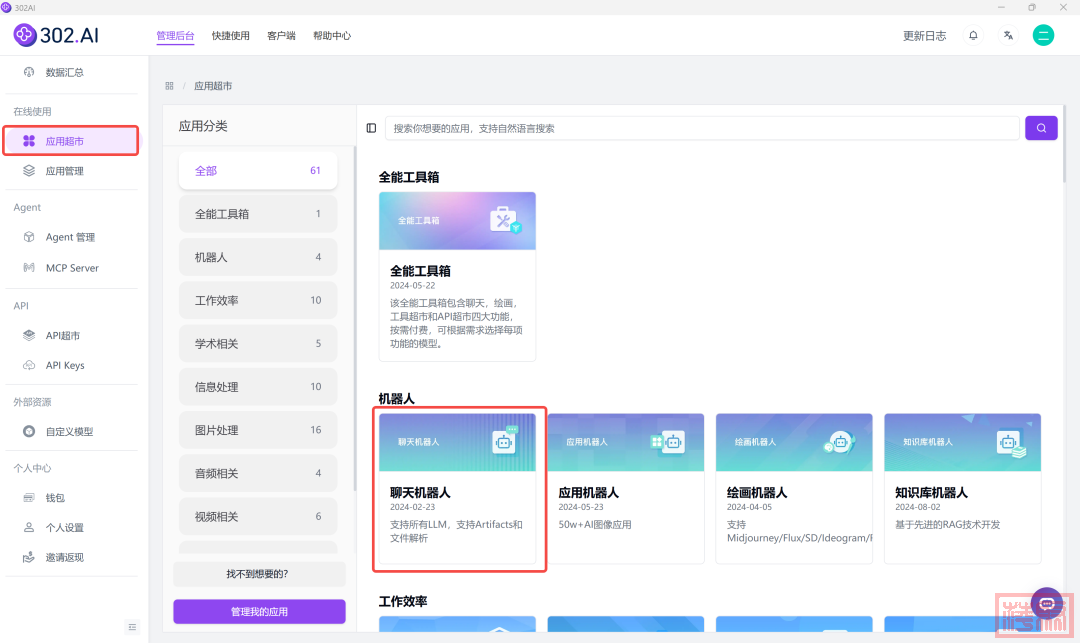
Task: Open MCP Server in sidebar
Action: click(x=71, y=268)
